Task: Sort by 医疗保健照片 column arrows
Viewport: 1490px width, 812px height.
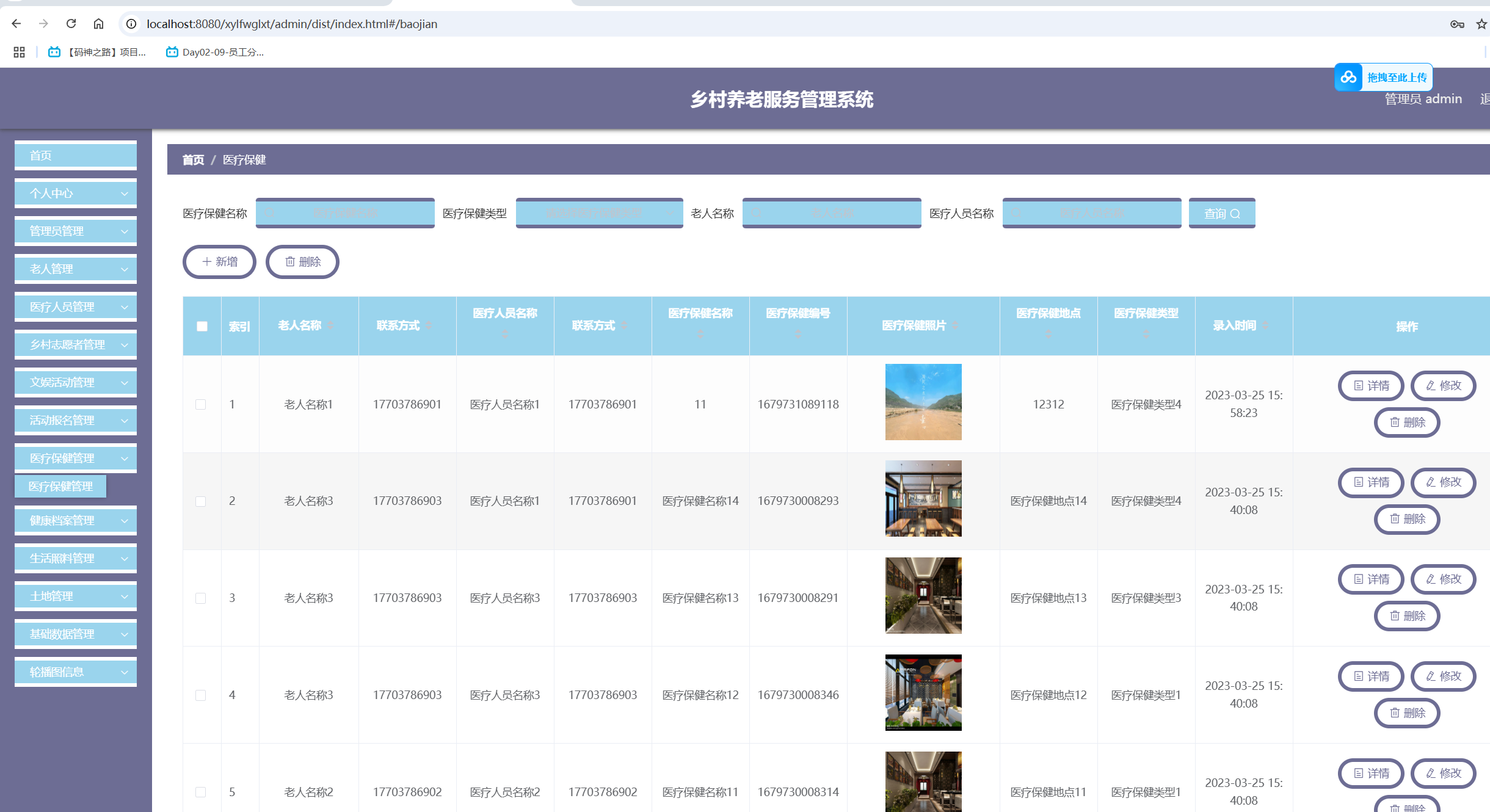Action: click(x=955, y=325)
